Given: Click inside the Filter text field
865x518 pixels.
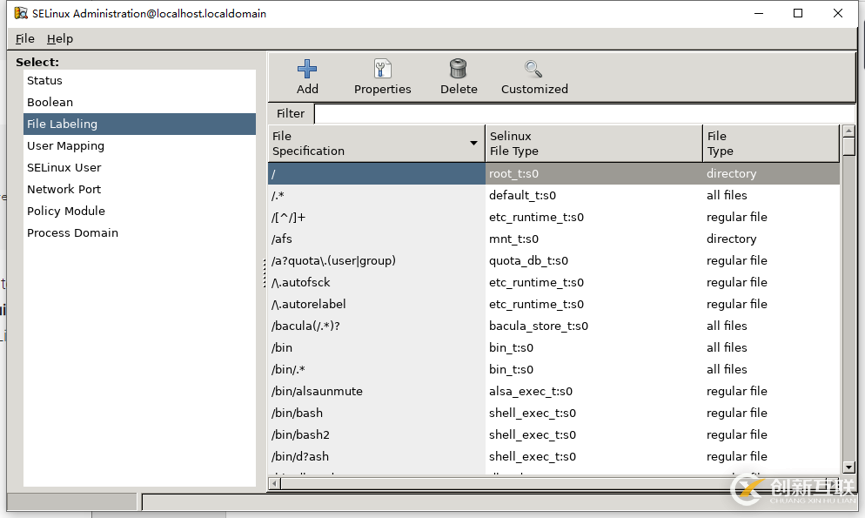Looking at the screenshot, I should [x=584, y=114].
